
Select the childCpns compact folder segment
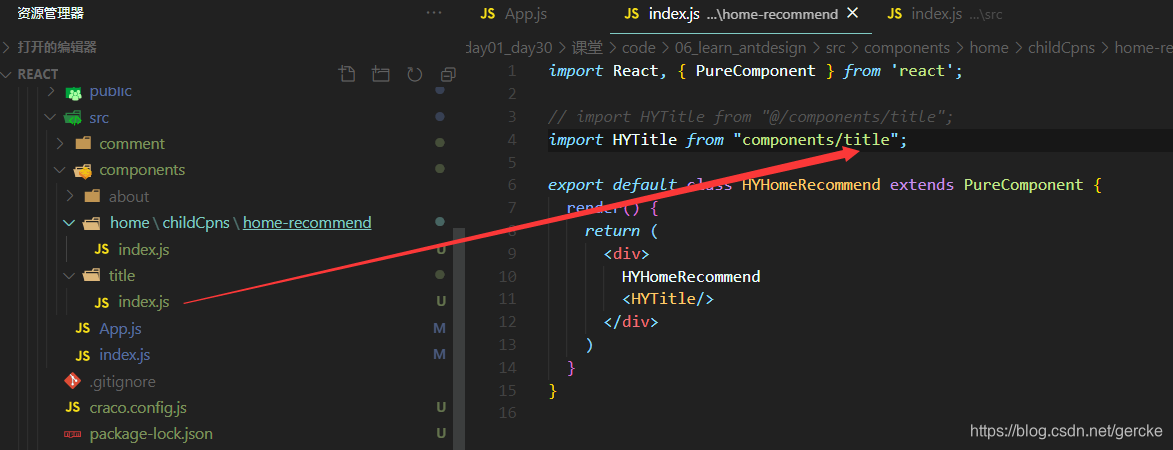pos(197,223)
